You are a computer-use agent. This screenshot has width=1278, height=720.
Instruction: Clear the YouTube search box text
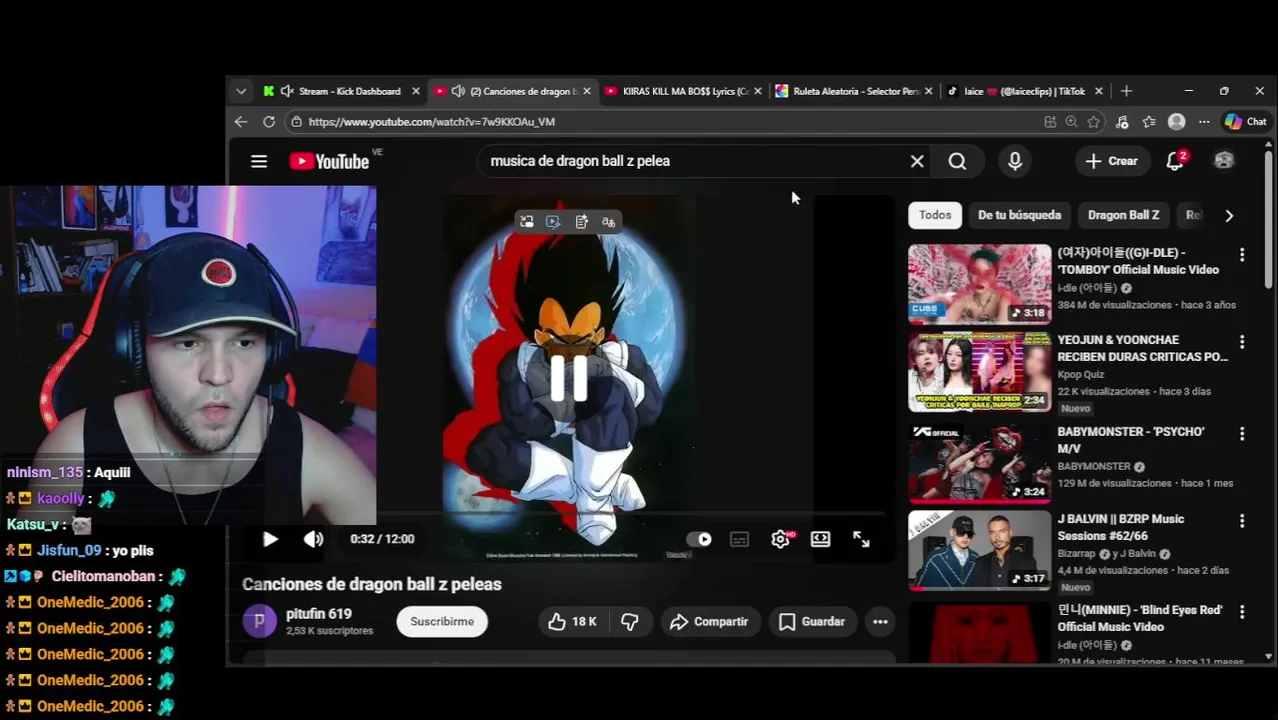click(917, 161)
